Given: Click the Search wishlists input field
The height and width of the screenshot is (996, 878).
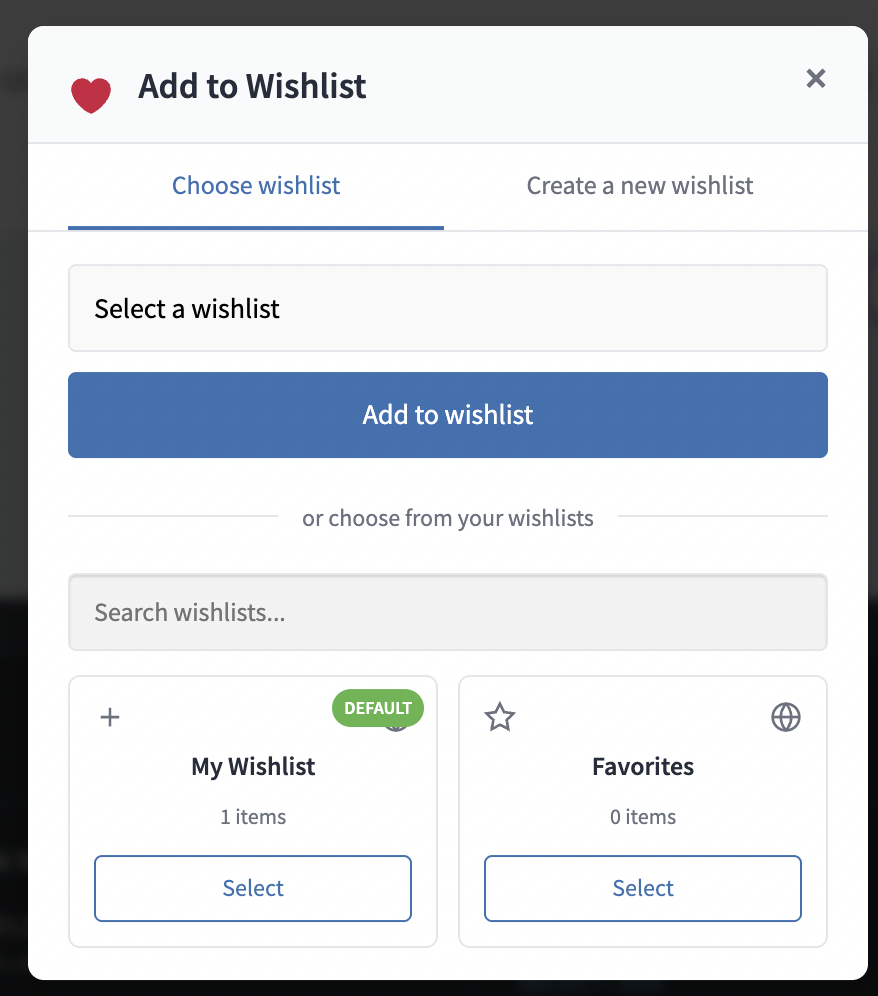Looking at the screenshot, I should pyautogui.click(x=448, y=612).
